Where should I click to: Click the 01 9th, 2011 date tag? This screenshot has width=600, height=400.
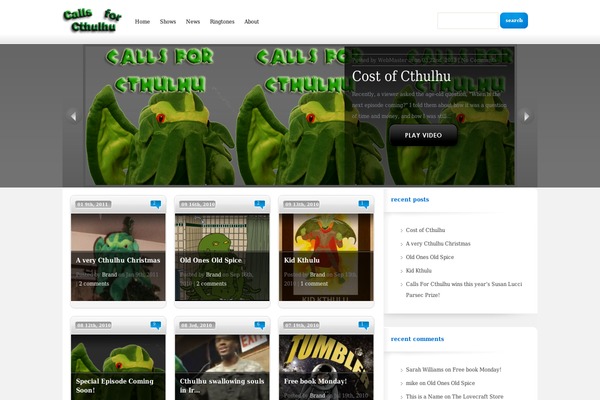click(93, 204)
